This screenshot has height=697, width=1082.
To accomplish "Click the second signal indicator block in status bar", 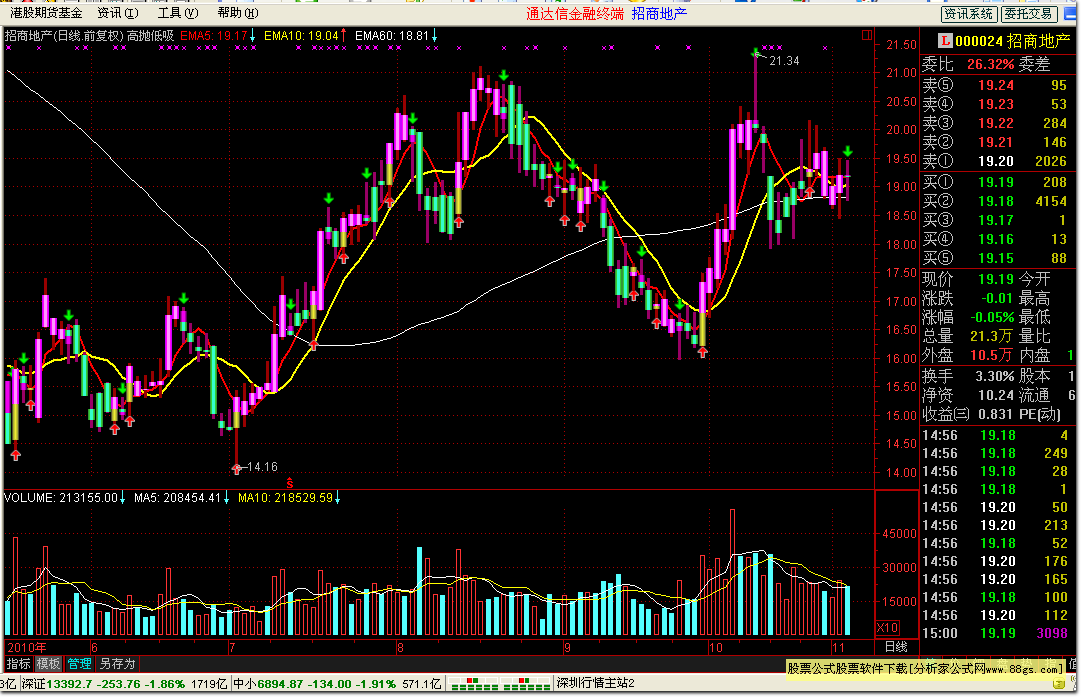I will coord(526,683).
